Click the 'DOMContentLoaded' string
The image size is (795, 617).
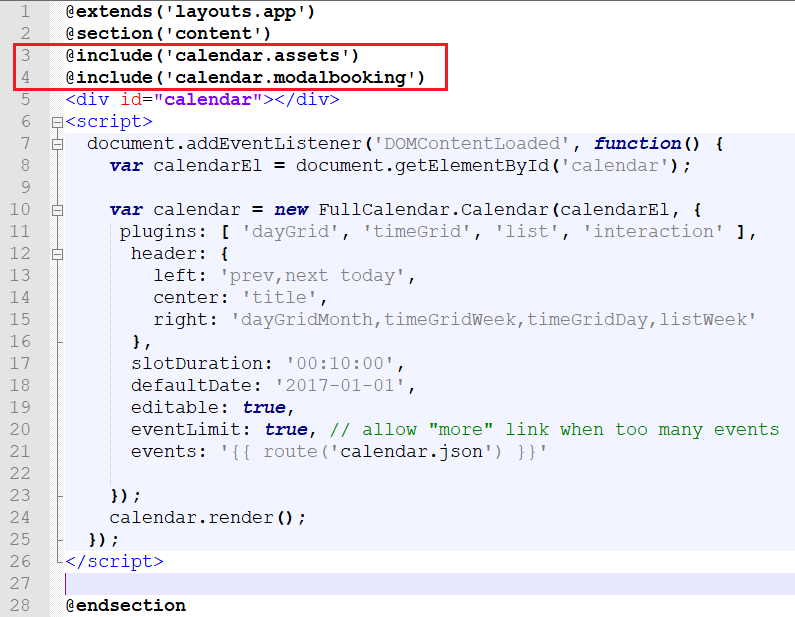pos(472,144)
